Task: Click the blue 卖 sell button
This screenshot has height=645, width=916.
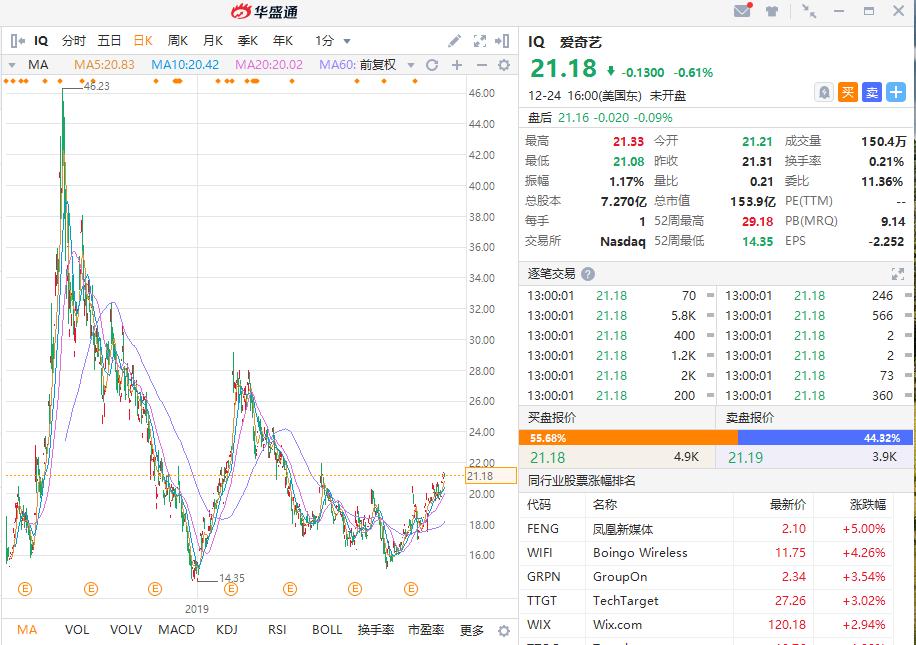Action: (872, 92)
